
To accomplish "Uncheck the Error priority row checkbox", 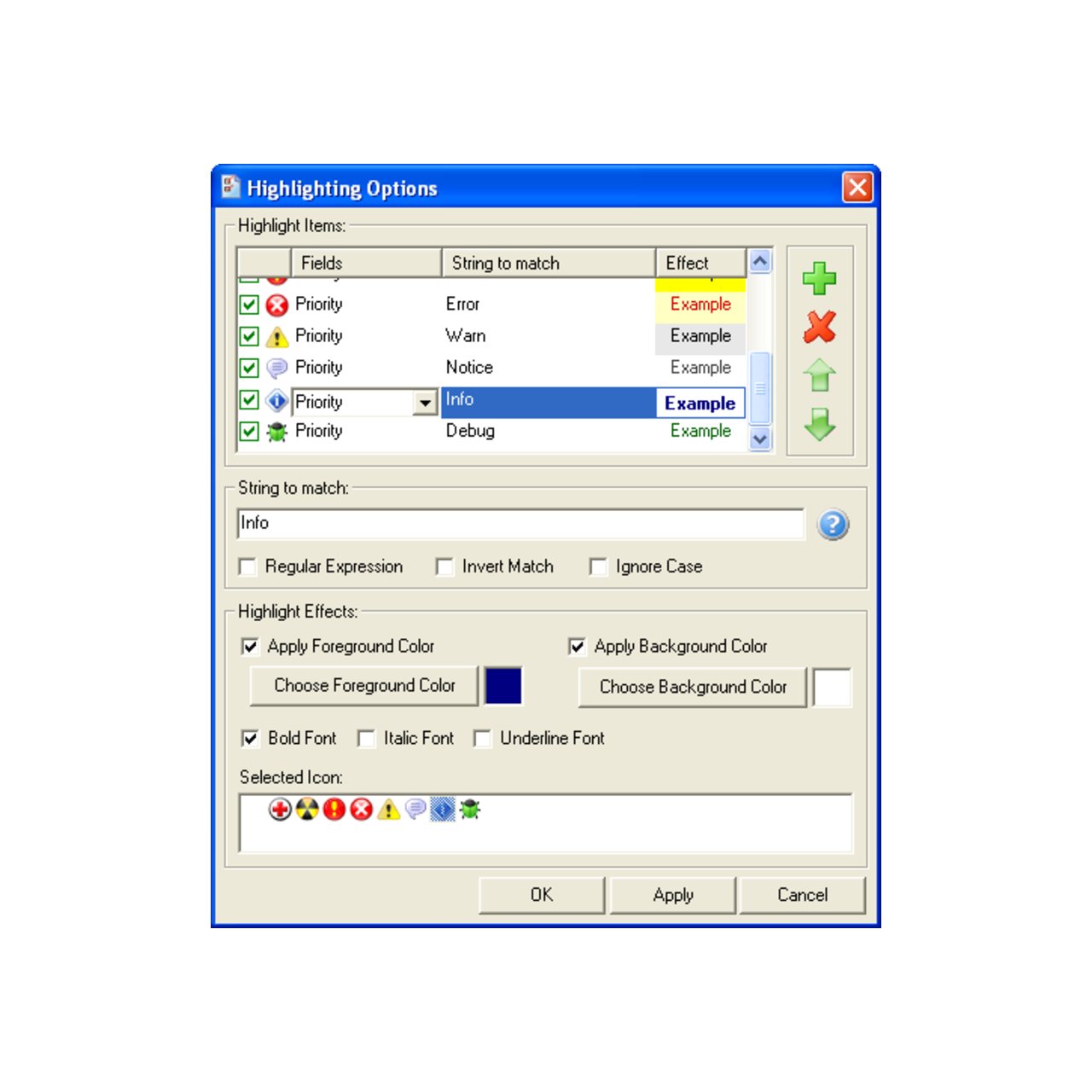I will (x=248, y=304).
